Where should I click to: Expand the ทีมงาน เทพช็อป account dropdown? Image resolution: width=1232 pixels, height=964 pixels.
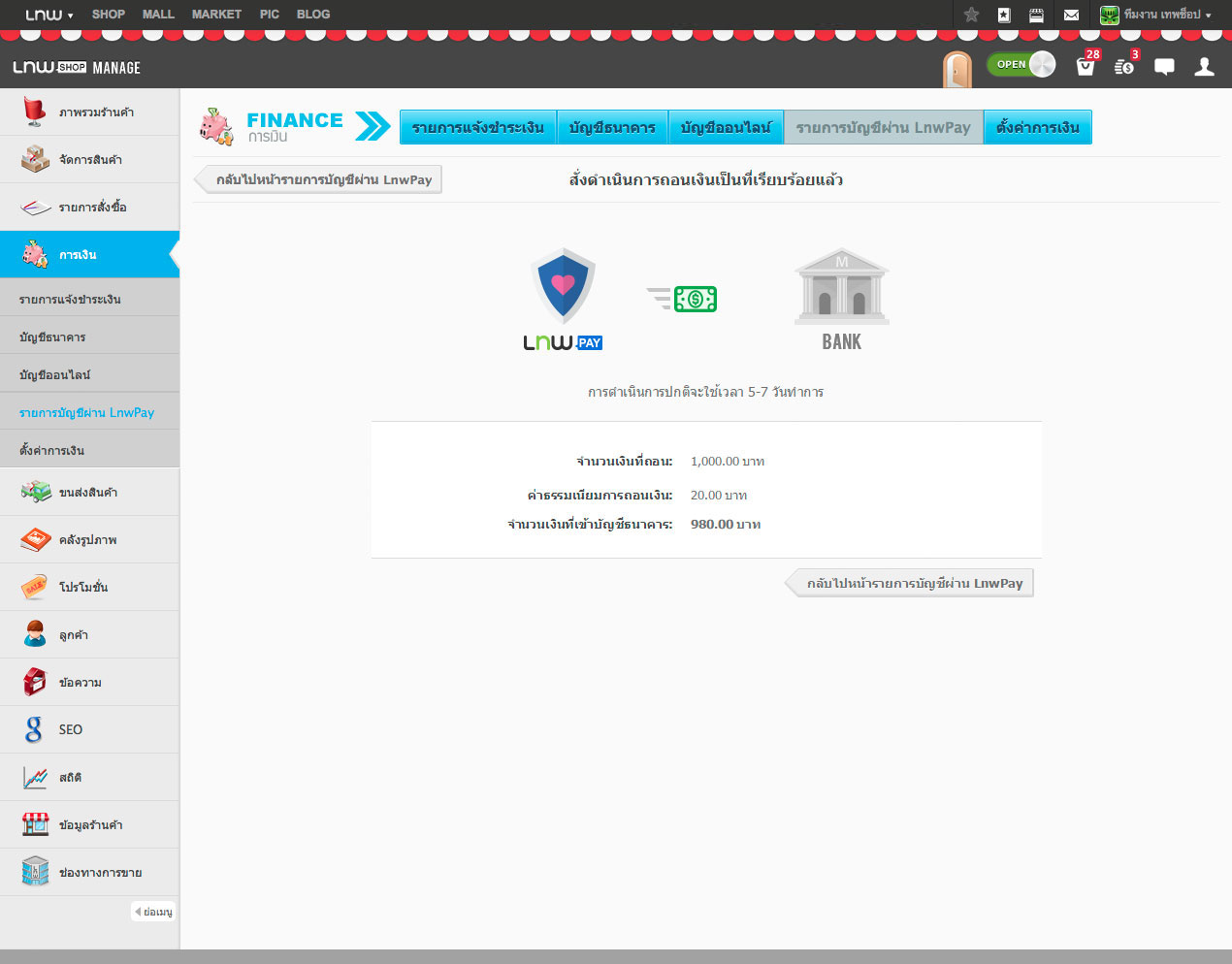[x=1156, y=15]
